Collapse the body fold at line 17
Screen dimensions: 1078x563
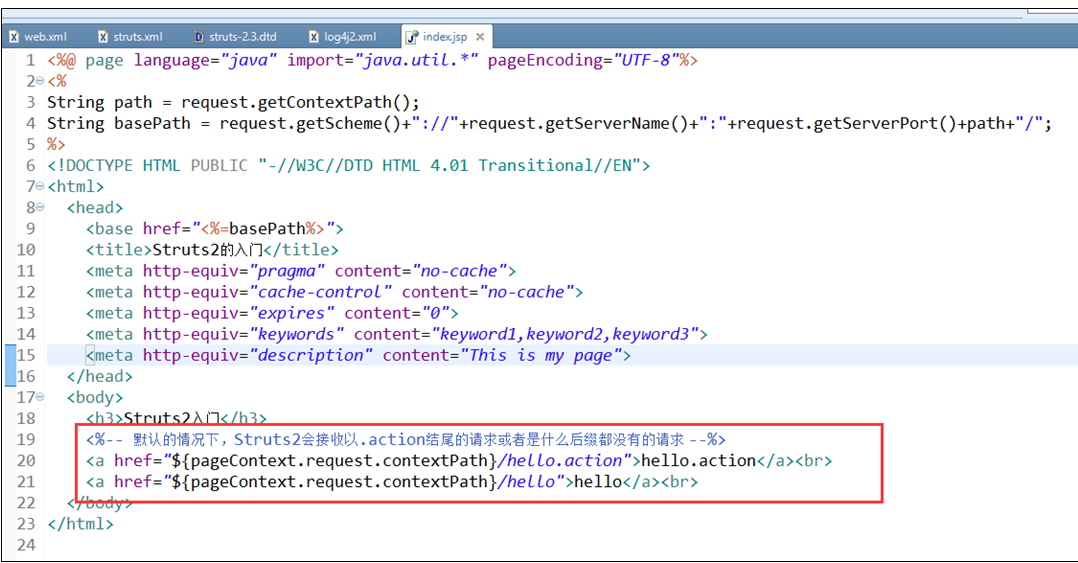point(40,397)
